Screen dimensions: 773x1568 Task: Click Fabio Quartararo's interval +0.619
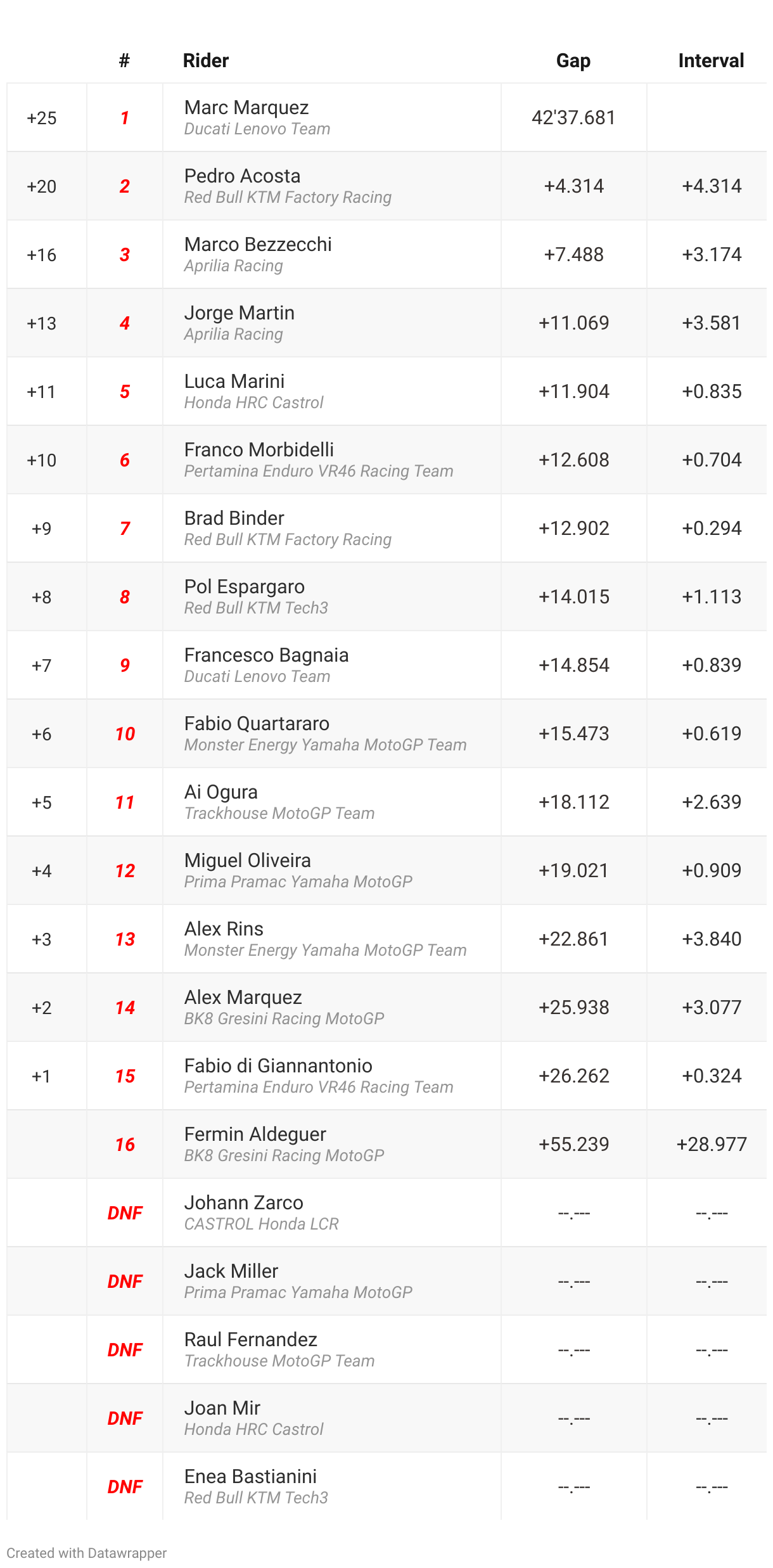711,733
